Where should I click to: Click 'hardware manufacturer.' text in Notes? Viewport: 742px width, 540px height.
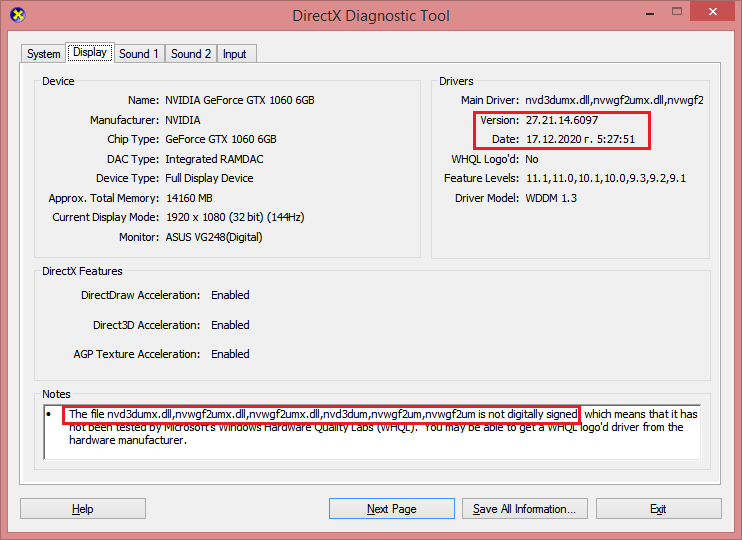coord(128,440)
